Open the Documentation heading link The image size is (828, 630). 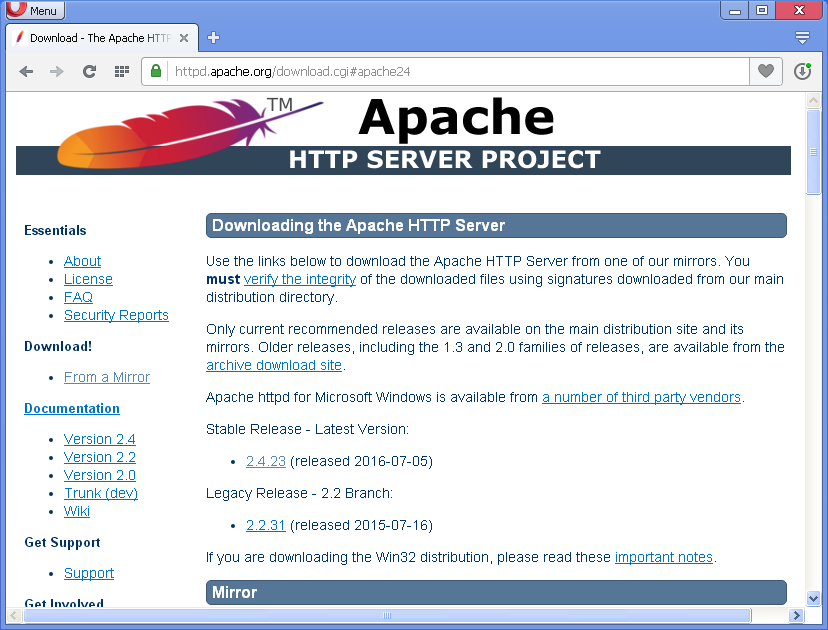[72, 408]
